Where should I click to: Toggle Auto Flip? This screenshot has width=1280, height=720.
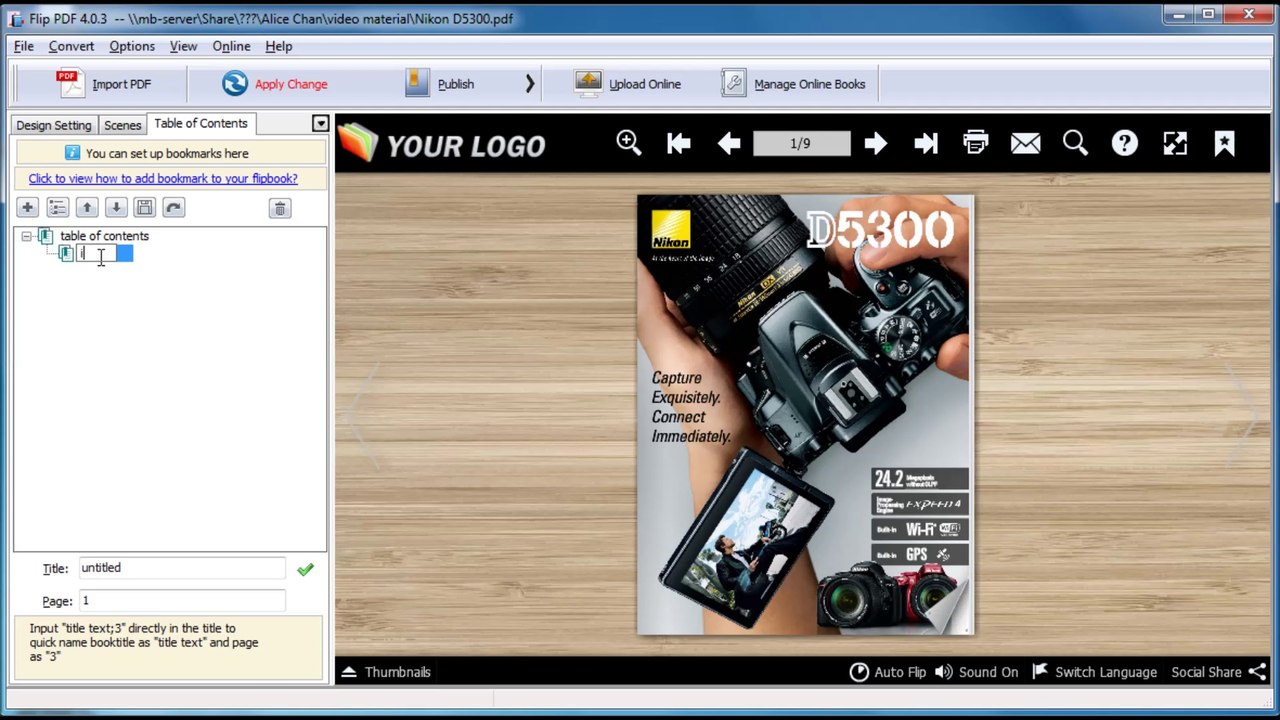tap(888, 672)
